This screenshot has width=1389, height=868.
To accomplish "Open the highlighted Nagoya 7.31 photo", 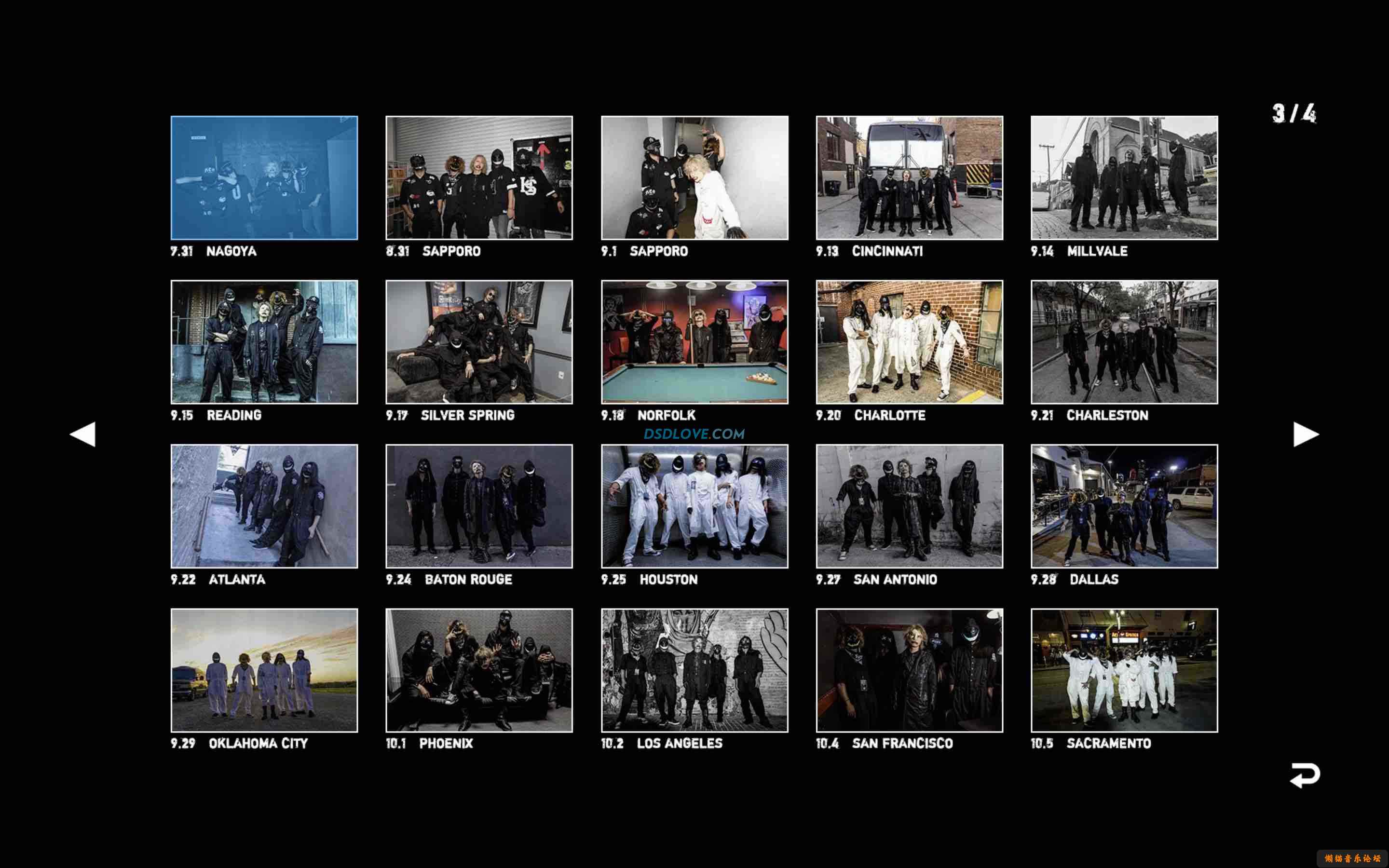I will tap(264, 178).
